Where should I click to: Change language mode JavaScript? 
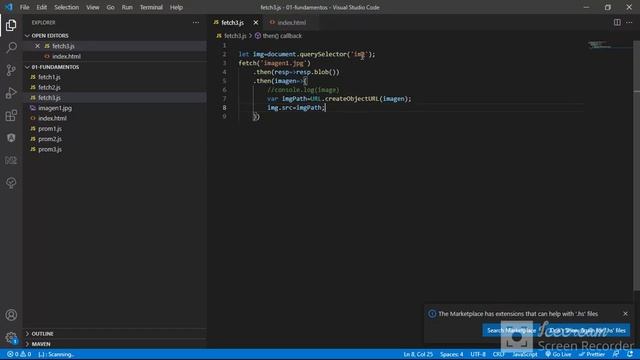pyautogui.click(x=525, y=354)
